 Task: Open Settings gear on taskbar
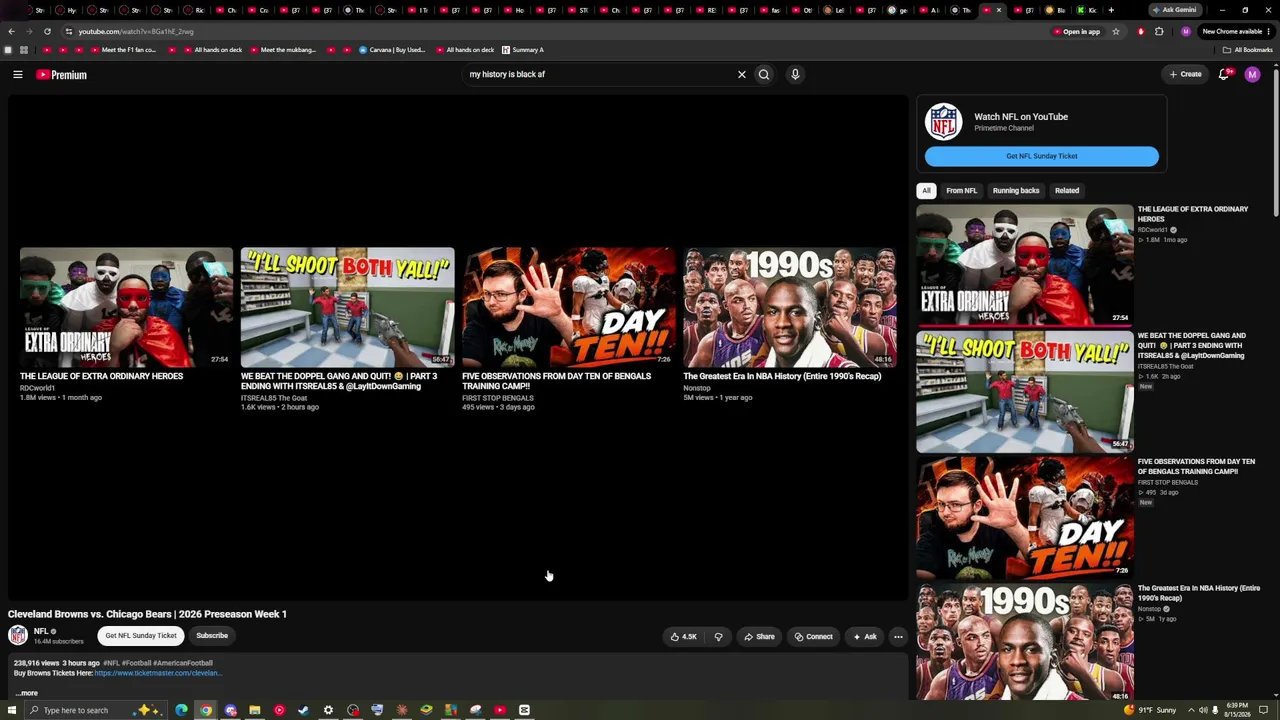[x=328, y=710]
